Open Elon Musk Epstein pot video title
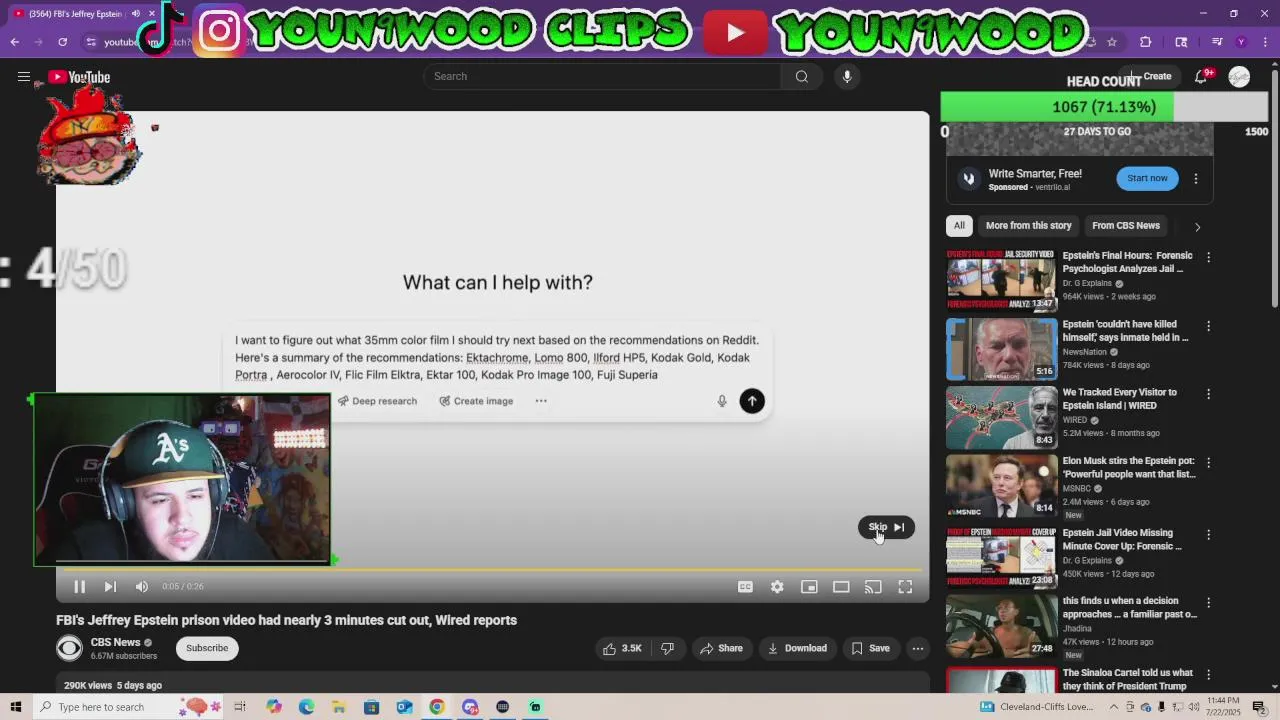The width and height of the screenshot is (1280, 720). click(1129, 468)
